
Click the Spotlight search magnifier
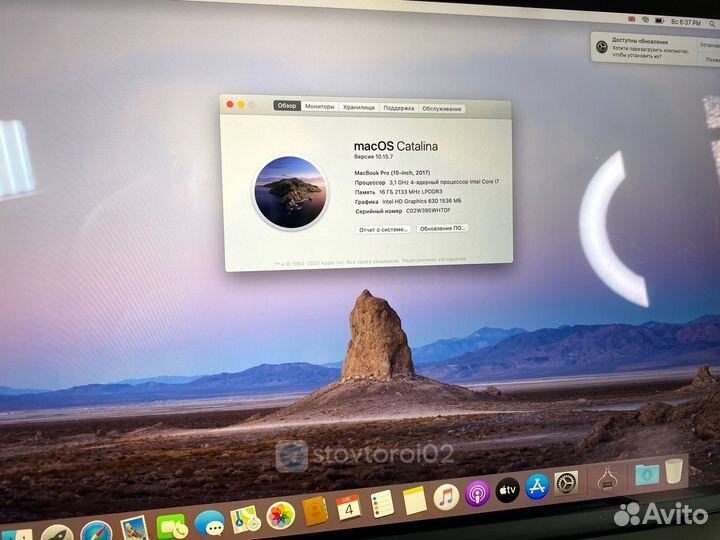[714, 23]
